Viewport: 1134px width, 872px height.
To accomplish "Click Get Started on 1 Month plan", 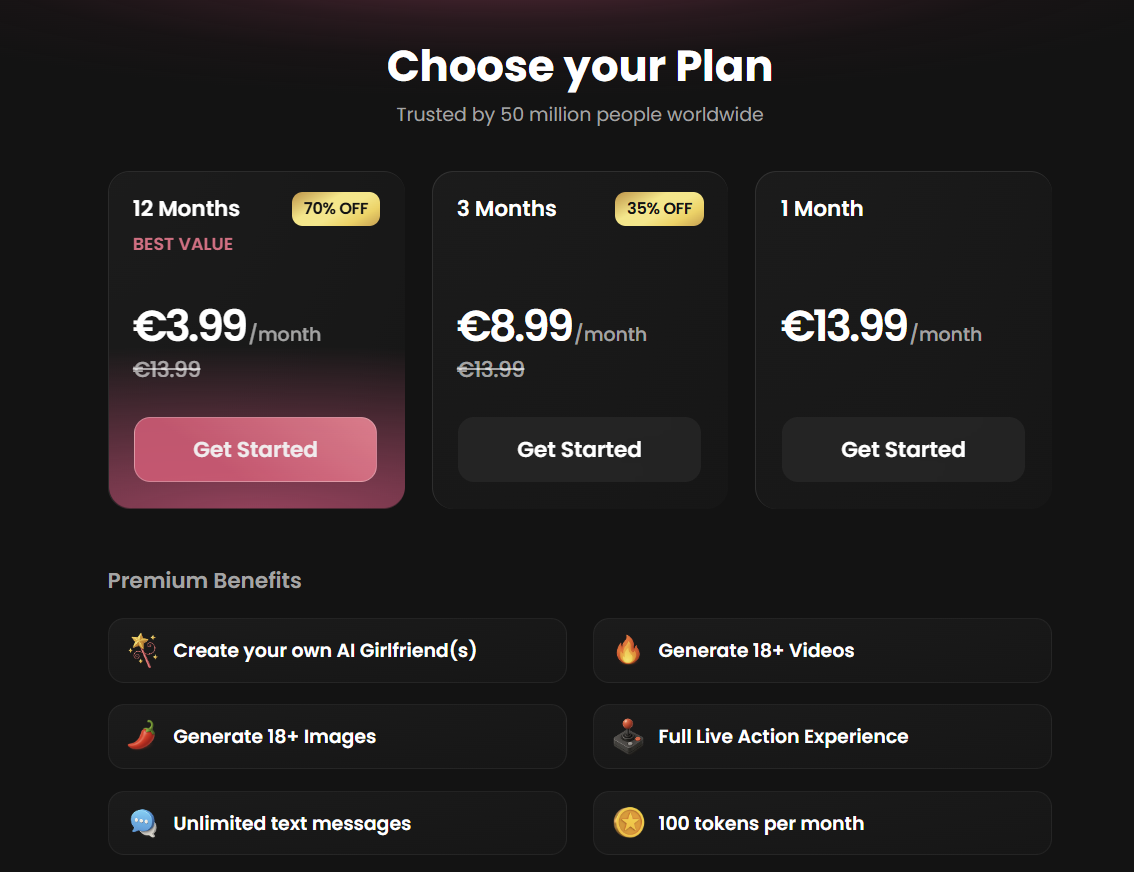I will [903, 450].
